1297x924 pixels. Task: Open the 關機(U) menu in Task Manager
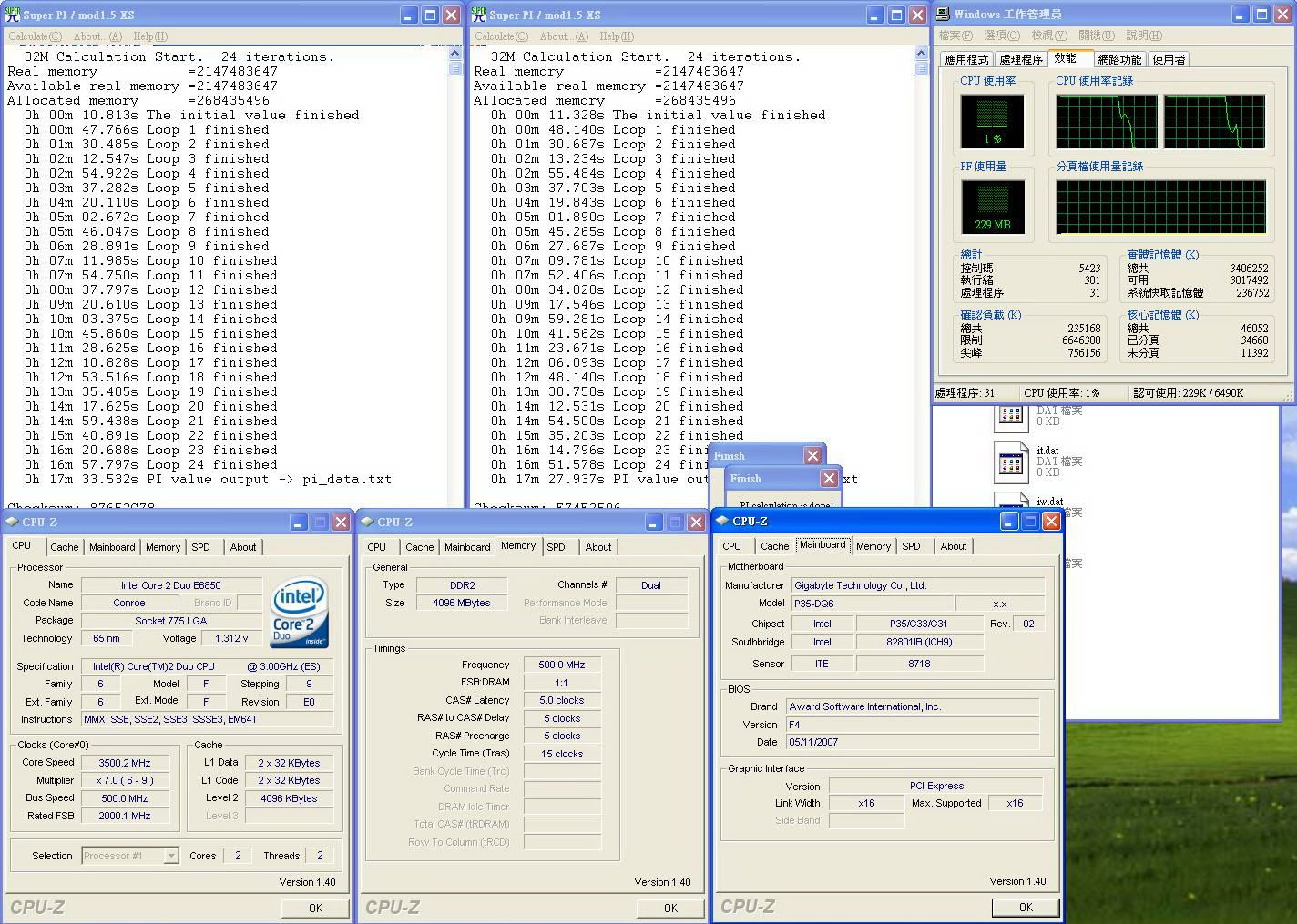point(1097,36)
